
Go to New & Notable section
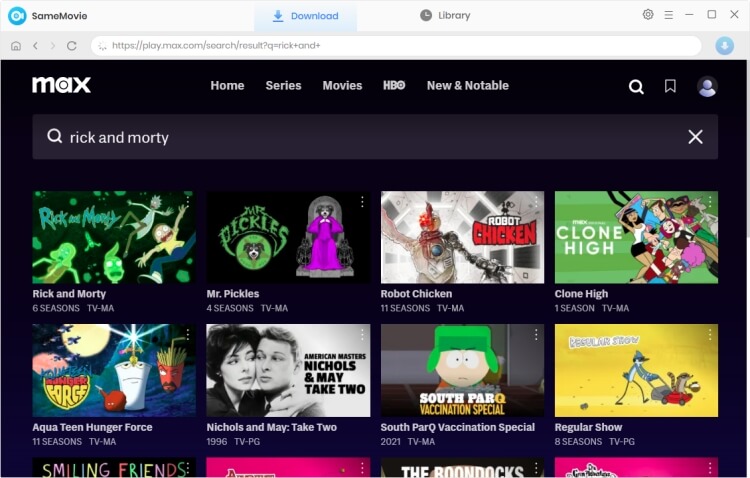[467, 85]
